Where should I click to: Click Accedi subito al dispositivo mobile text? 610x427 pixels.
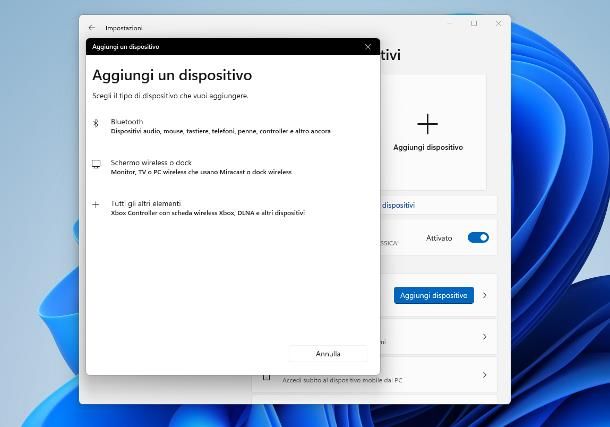coord(342,380)
